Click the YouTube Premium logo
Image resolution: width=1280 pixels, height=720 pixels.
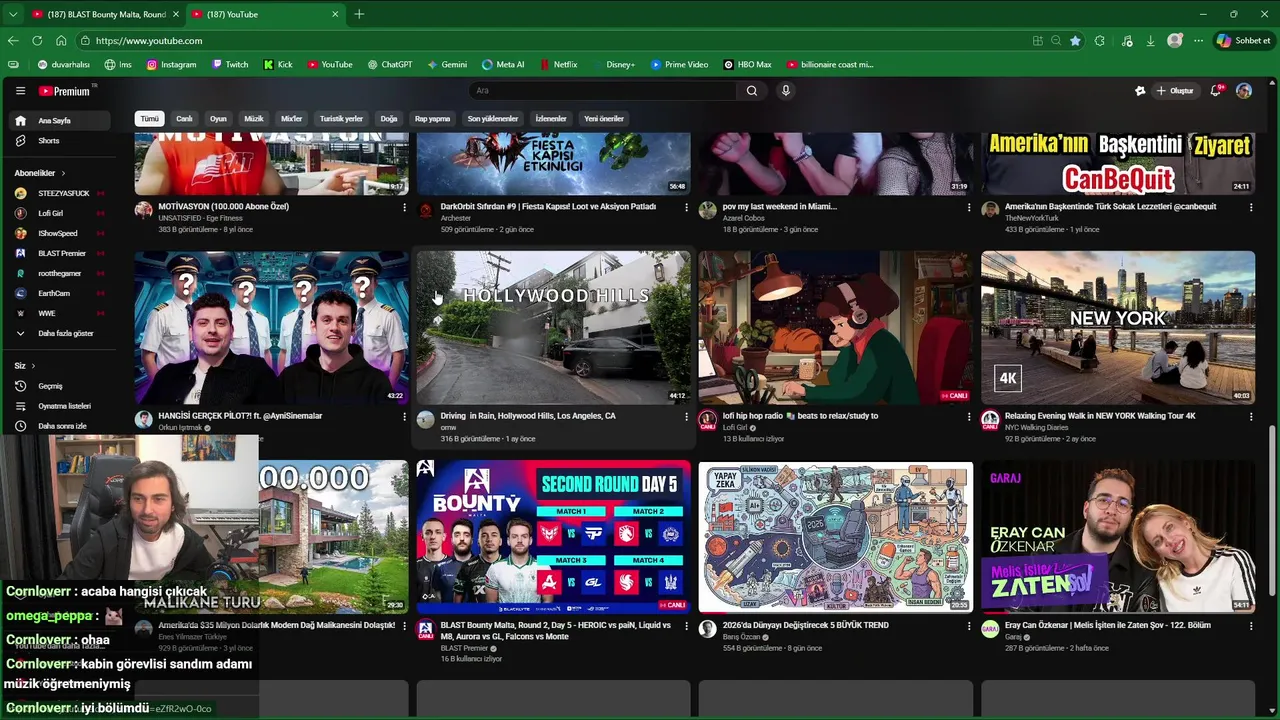click(x=65, y=91)
